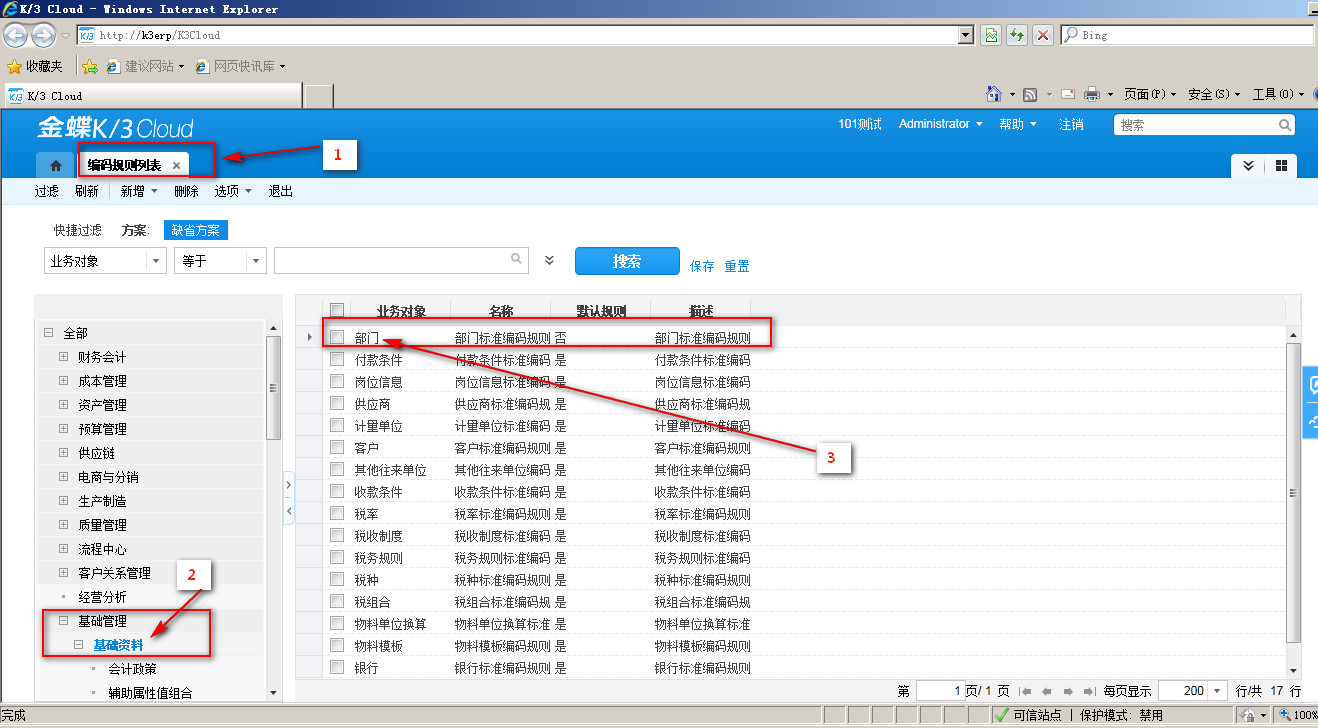Screen dimensions: 1318x728
Task: Open the 业务对象 field dropdown
Action: point(157,261)
